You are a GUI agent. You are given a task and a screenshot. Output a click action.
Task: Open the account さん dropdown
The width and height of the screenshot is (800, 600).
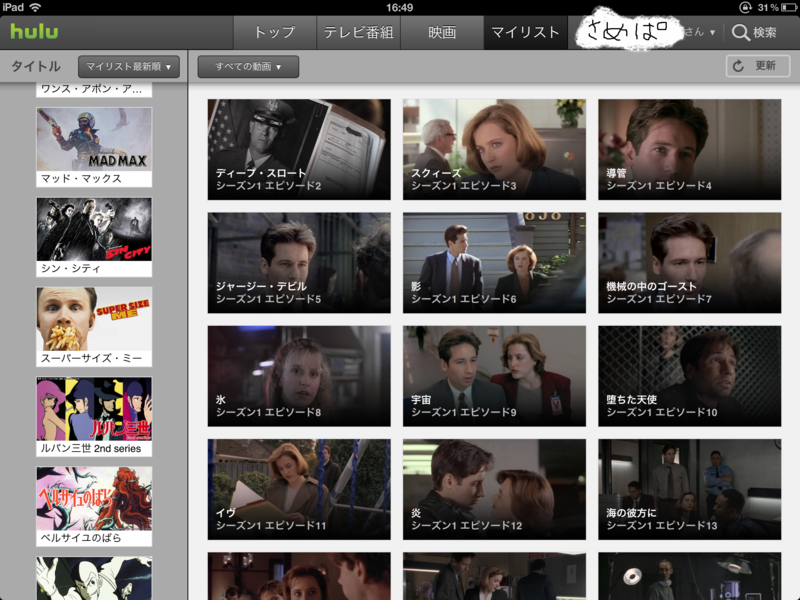point(699,32)
